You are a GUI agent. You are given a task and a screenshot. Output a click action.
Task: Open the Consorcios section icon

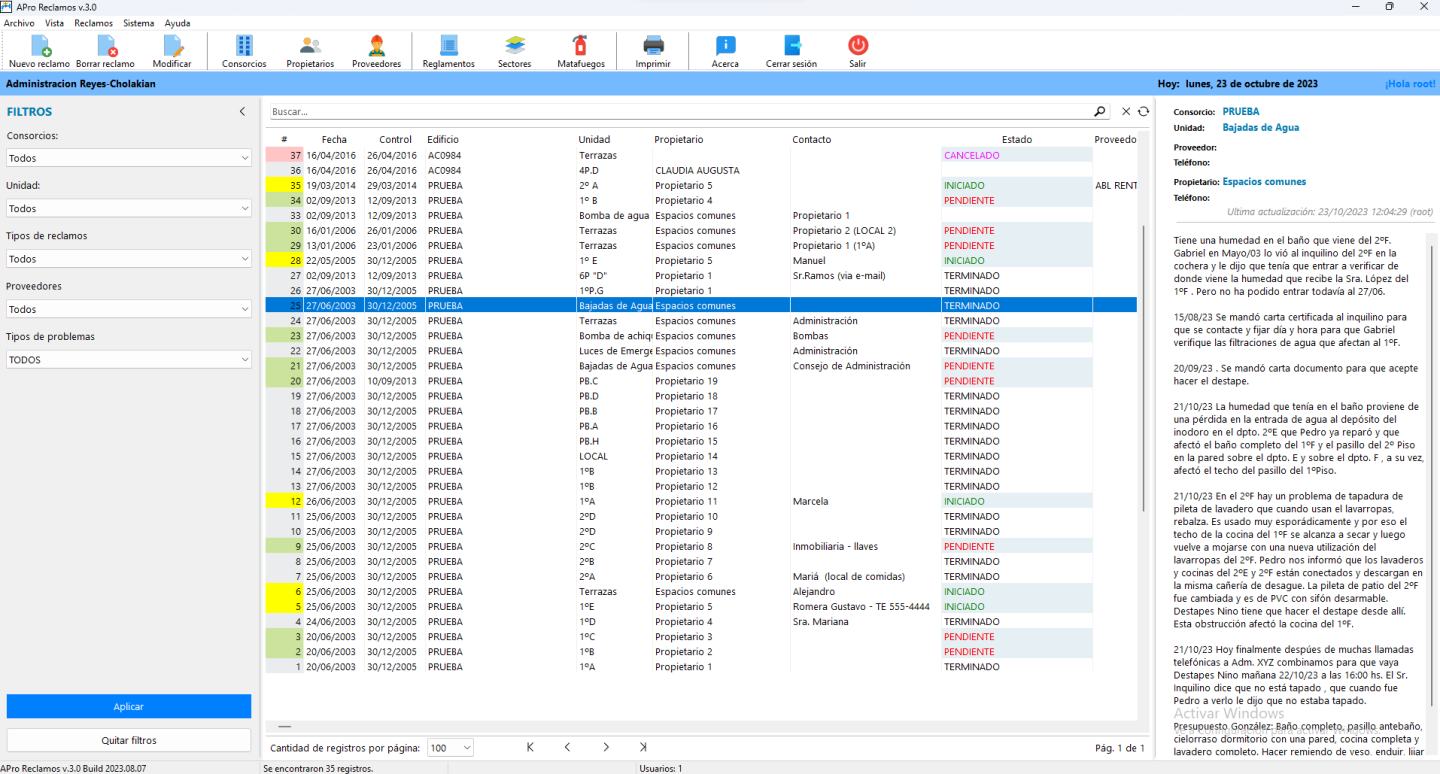coord(244,46)
